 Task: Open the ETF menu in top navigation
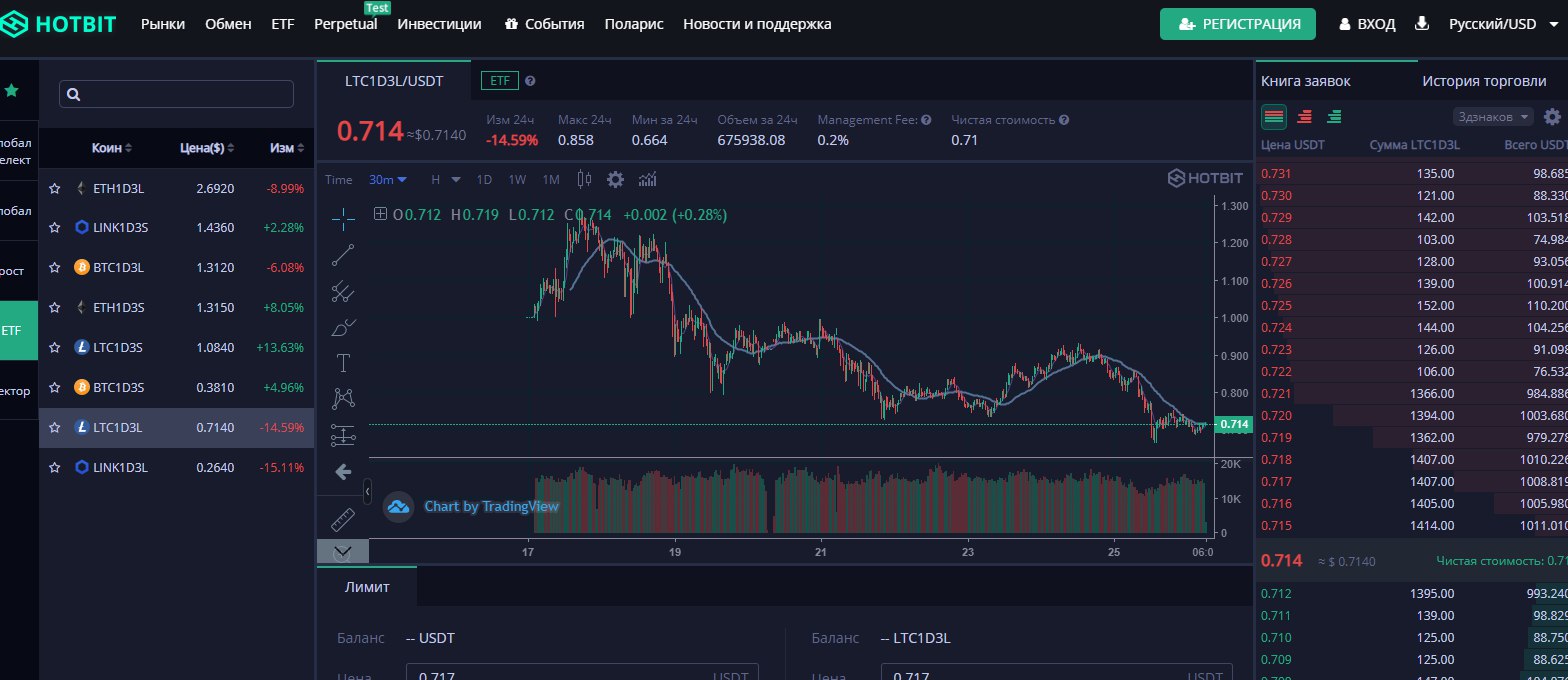coord(283,24)
